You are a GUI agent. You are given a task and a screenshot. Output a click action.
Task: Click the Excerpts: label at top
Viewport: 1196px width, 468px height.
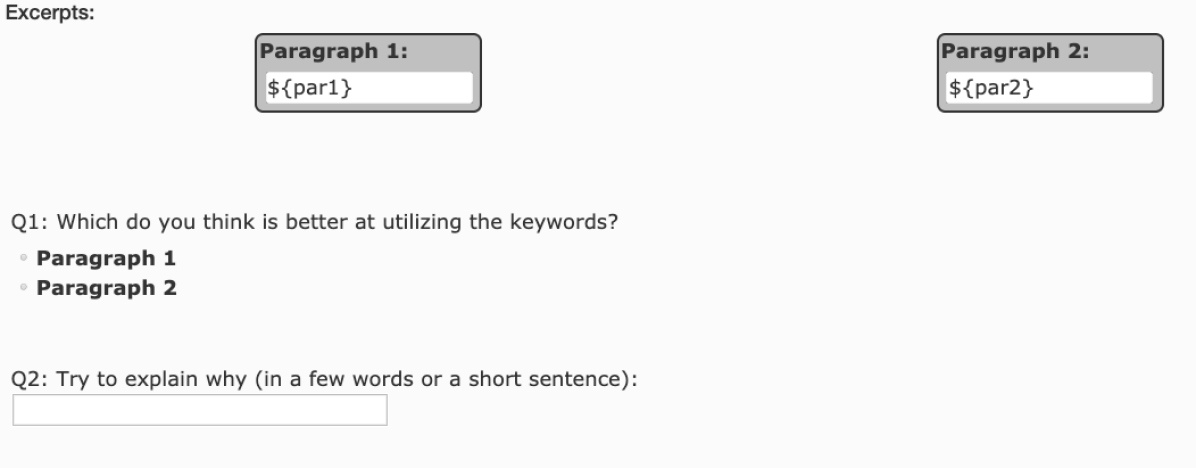tap(50, 13)
